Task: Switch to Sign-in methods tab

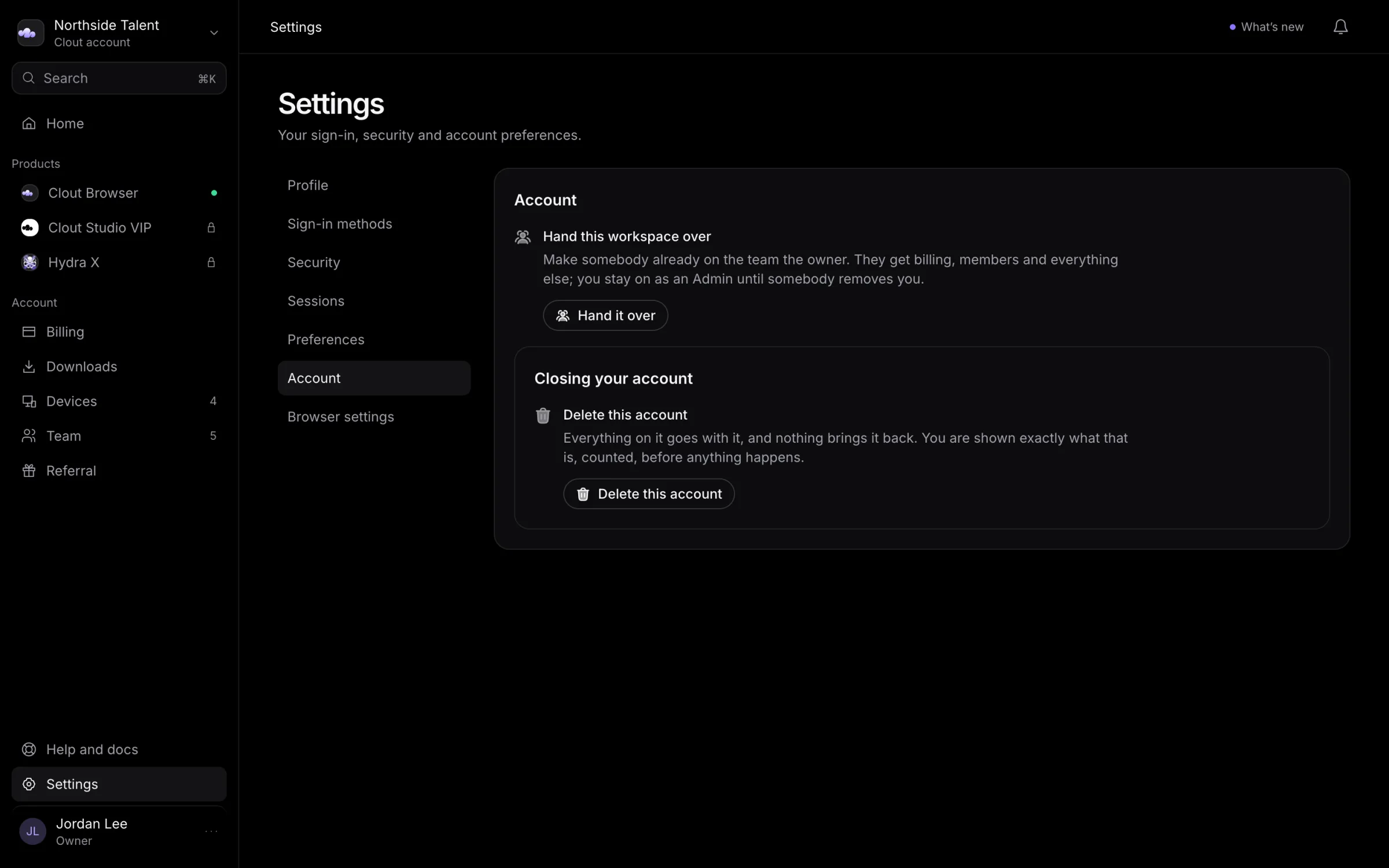Action: pos(374,224)
